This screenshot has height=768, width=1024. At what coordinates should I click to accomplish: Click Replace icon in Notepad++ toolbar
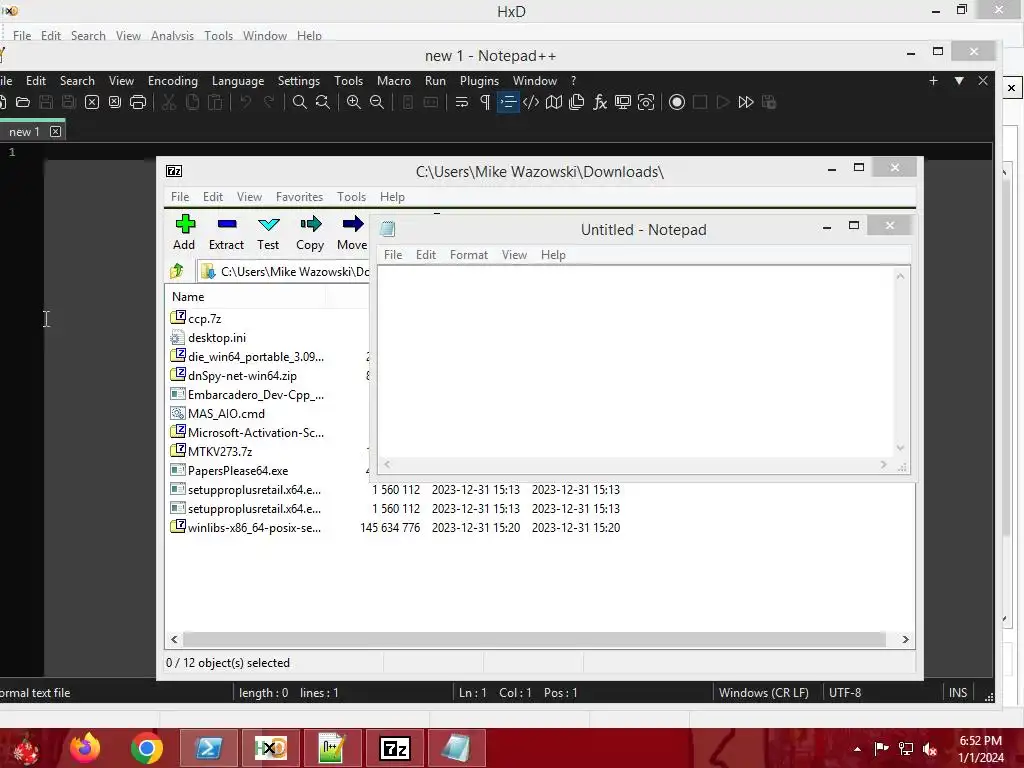point(323,102)
